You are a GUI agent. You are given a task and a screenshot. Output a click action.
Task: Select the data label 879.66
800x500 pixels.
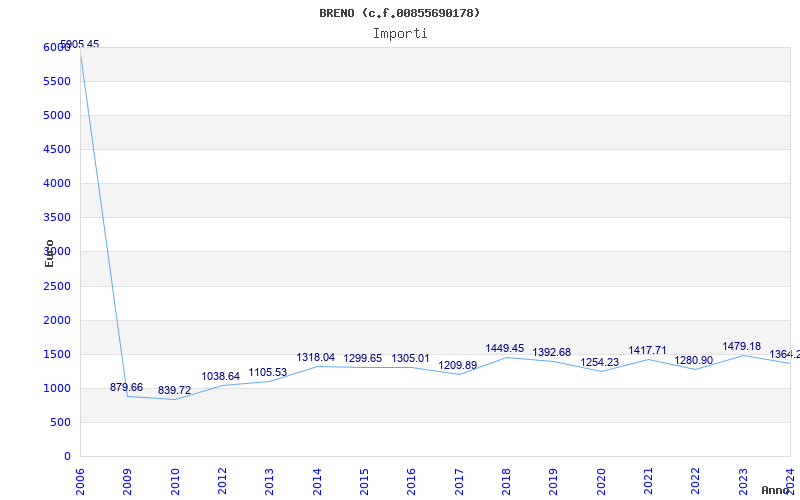127,387
